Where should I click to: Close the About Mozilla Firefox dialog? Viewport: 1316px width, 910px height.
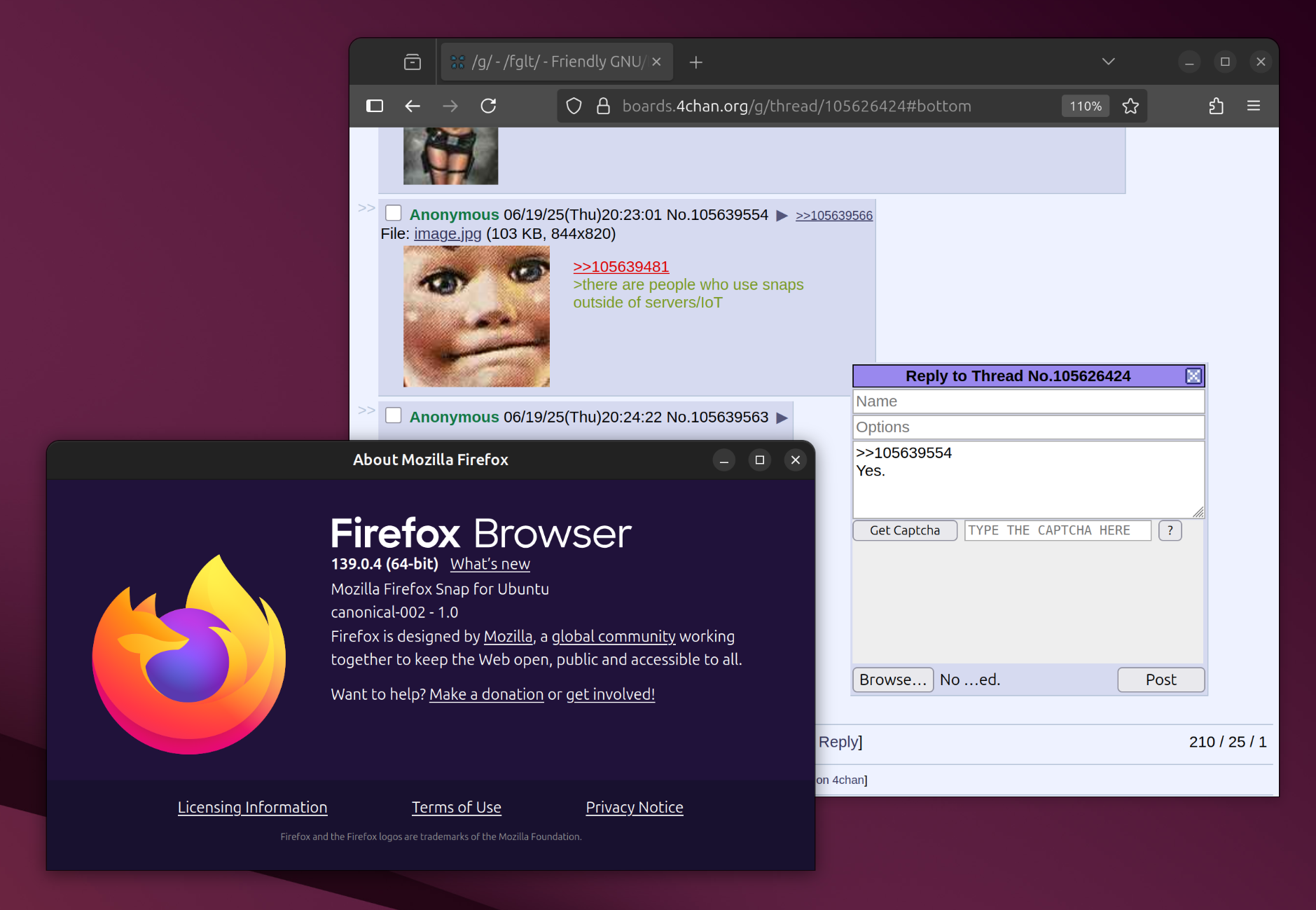pos(796,460)
